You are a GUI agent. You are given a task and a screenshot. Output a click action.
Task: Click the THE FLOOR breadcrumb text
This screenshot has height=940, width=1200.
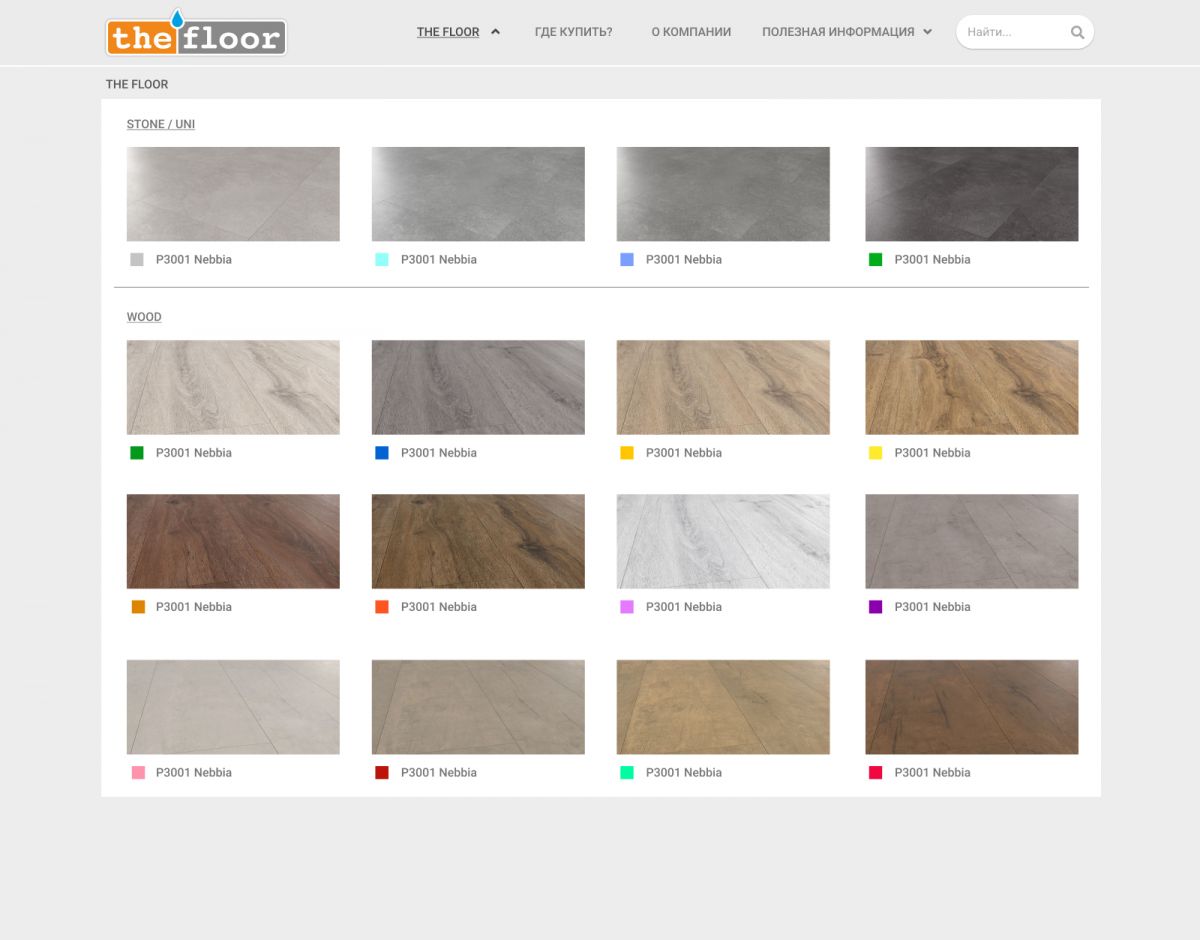(x=137, y=84)
